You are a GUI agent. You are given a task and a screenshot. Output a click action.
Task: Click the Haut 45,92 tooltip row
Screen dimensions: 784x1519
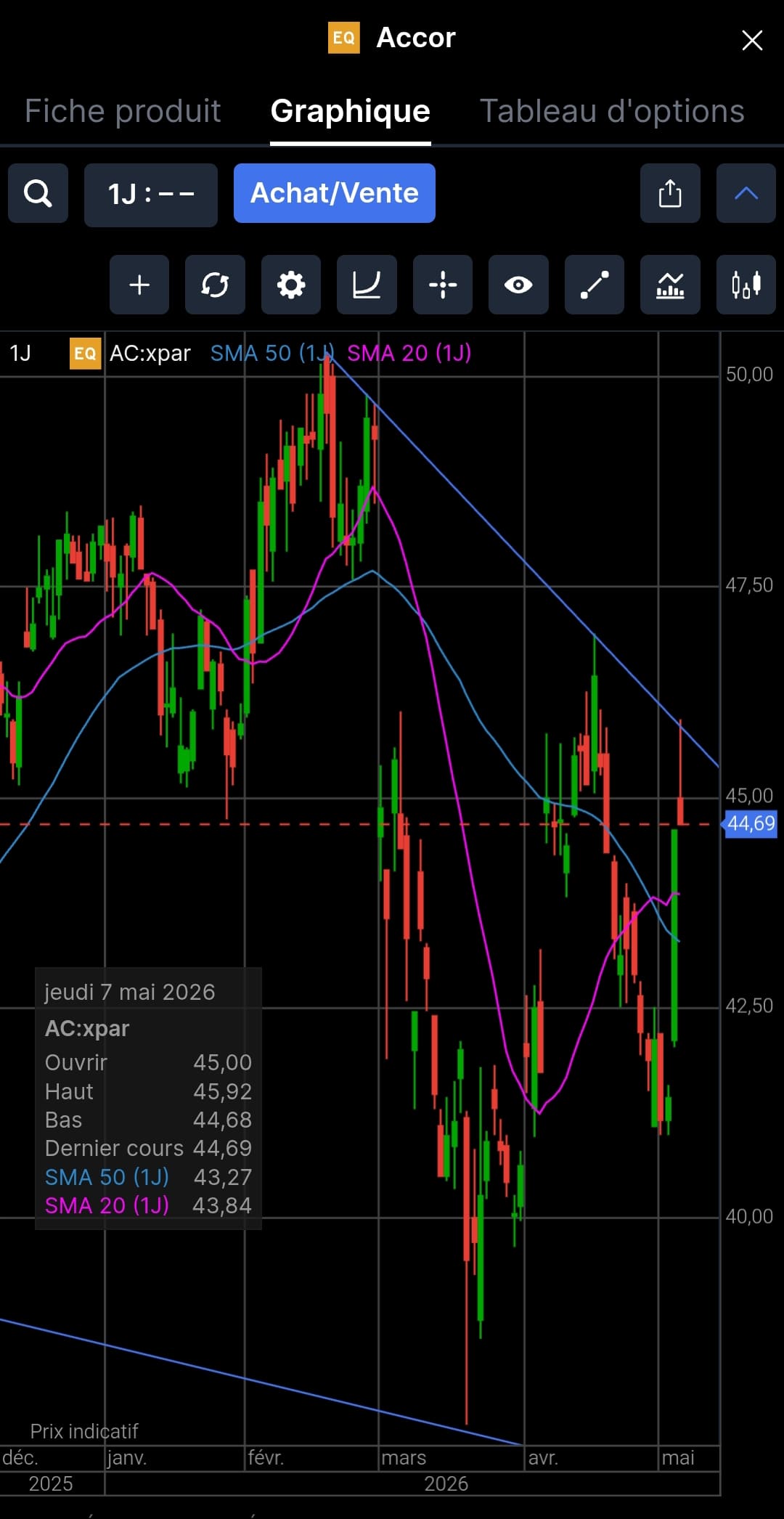(148, 1092)
